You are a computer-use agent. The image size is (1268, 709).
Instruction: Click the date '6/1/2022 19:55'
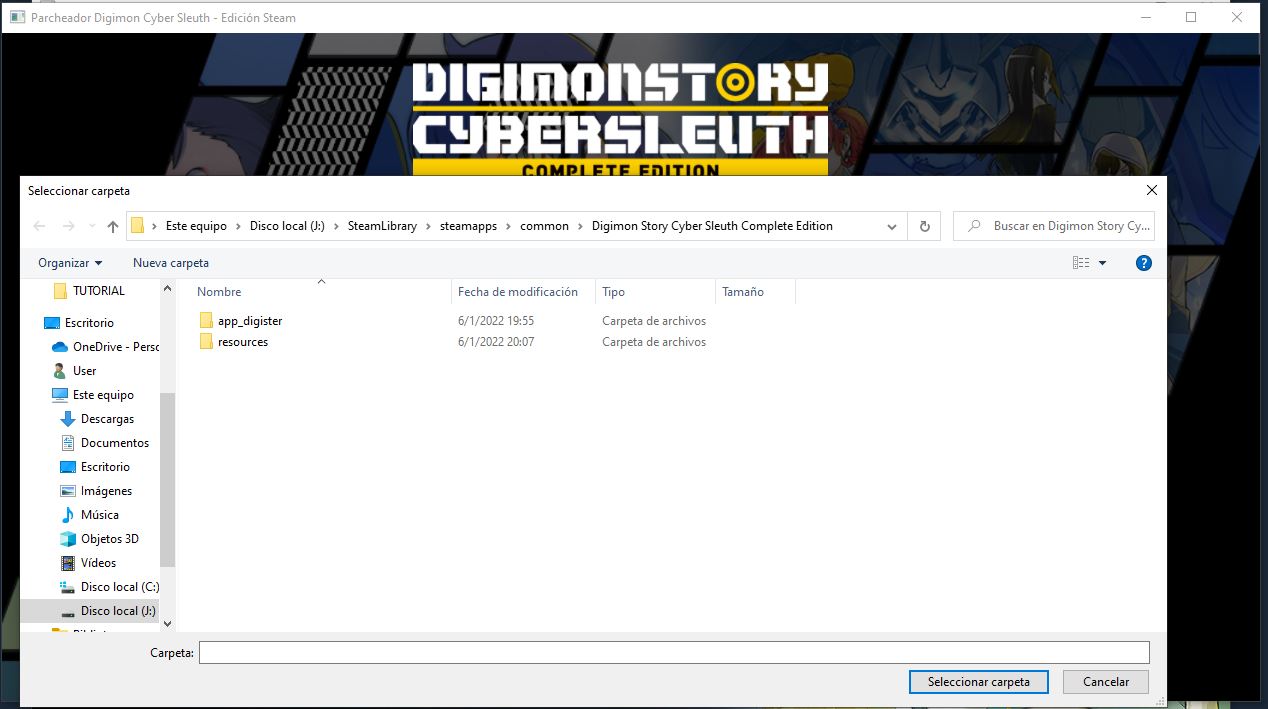[496, 321]
